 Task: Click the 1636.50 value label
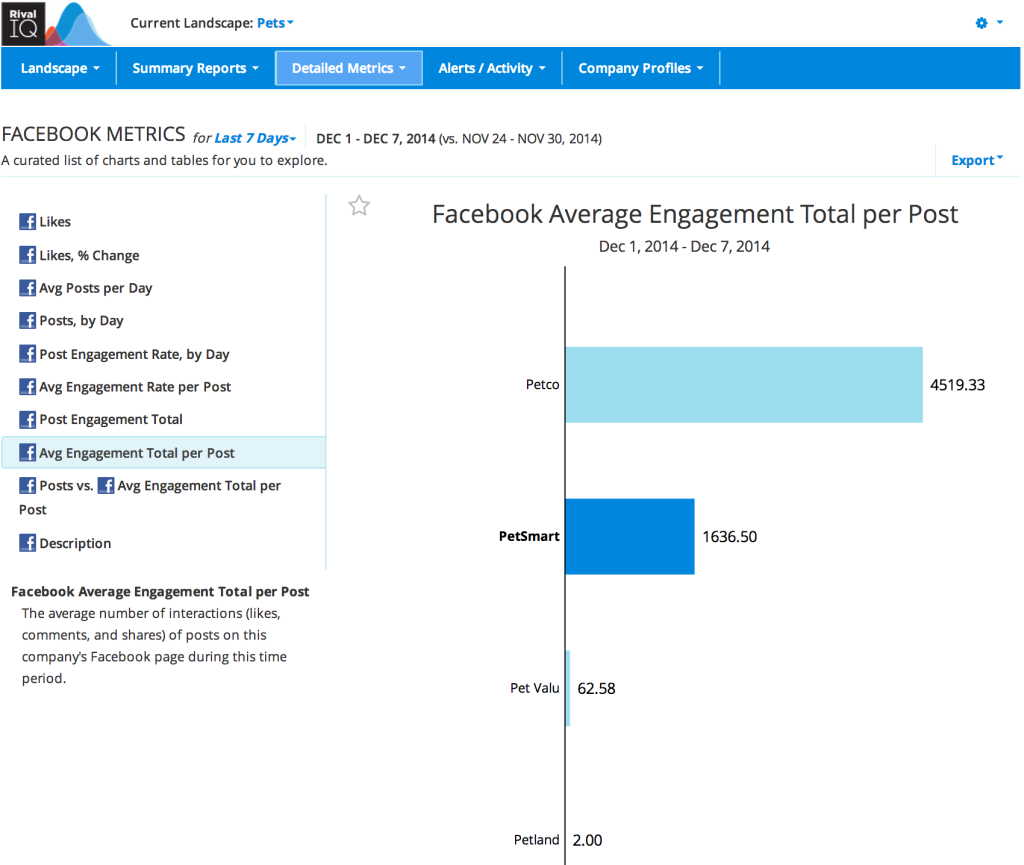[x=729, y=537]
